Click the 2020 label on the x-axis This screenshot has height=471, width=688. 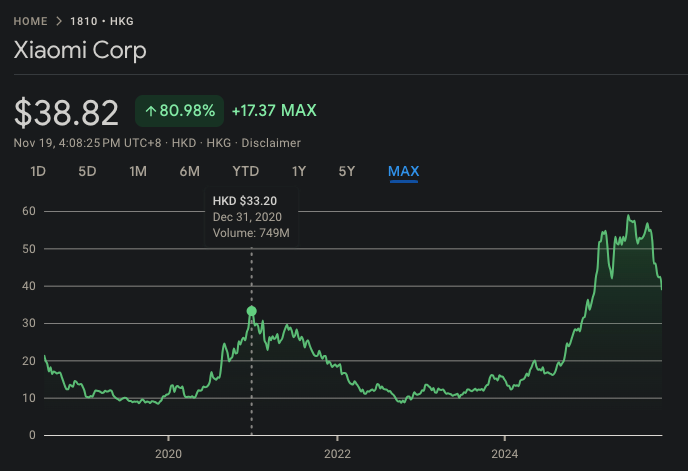(168, 451)
